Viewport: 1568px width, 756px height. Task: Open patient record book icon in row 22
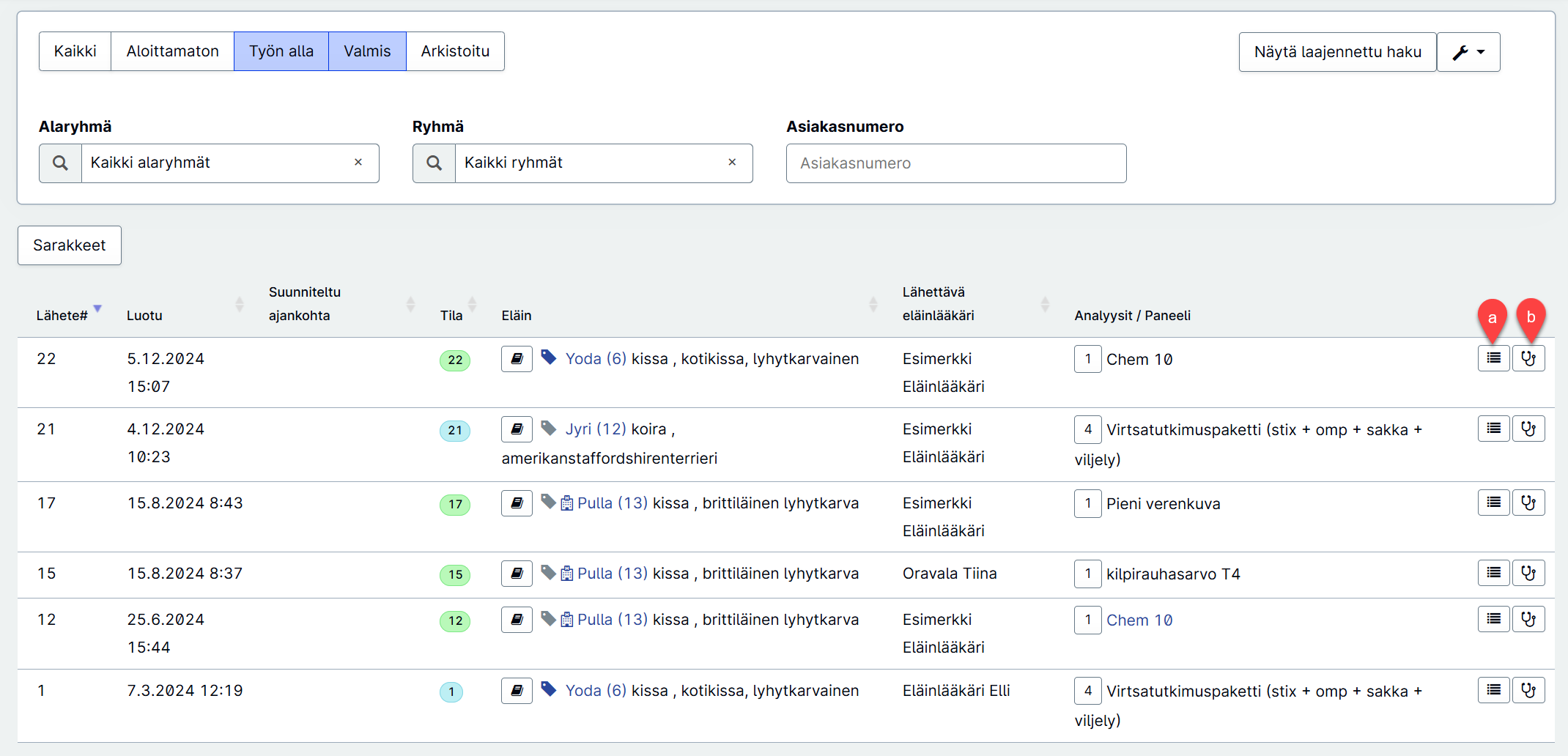[x=517, y=359]
